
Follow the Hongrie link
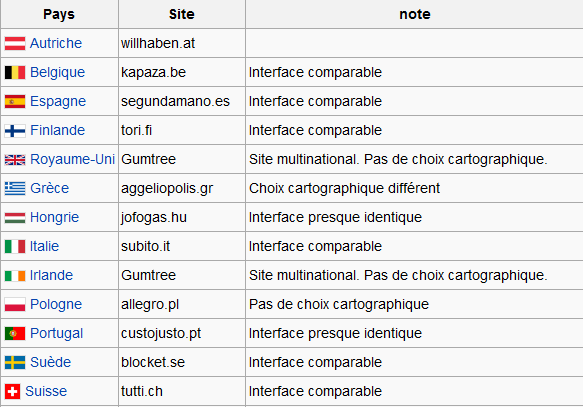pos(54,217)
